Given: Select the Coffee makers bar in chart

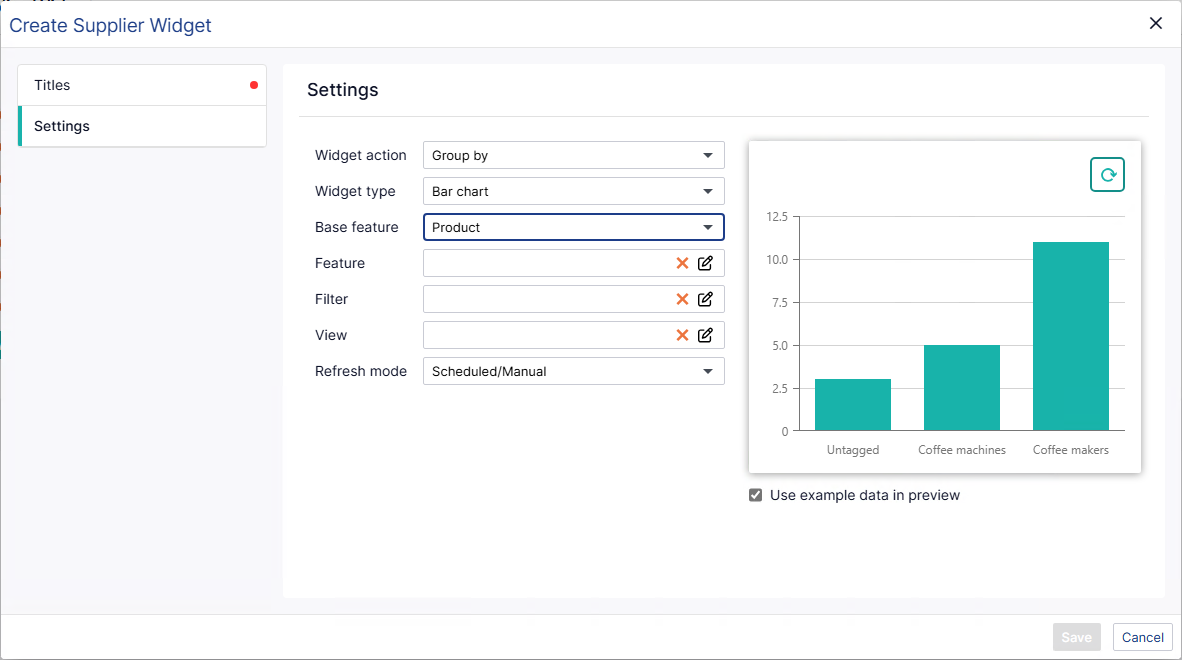Looking at the screenshot, I should click(1070, 336).
